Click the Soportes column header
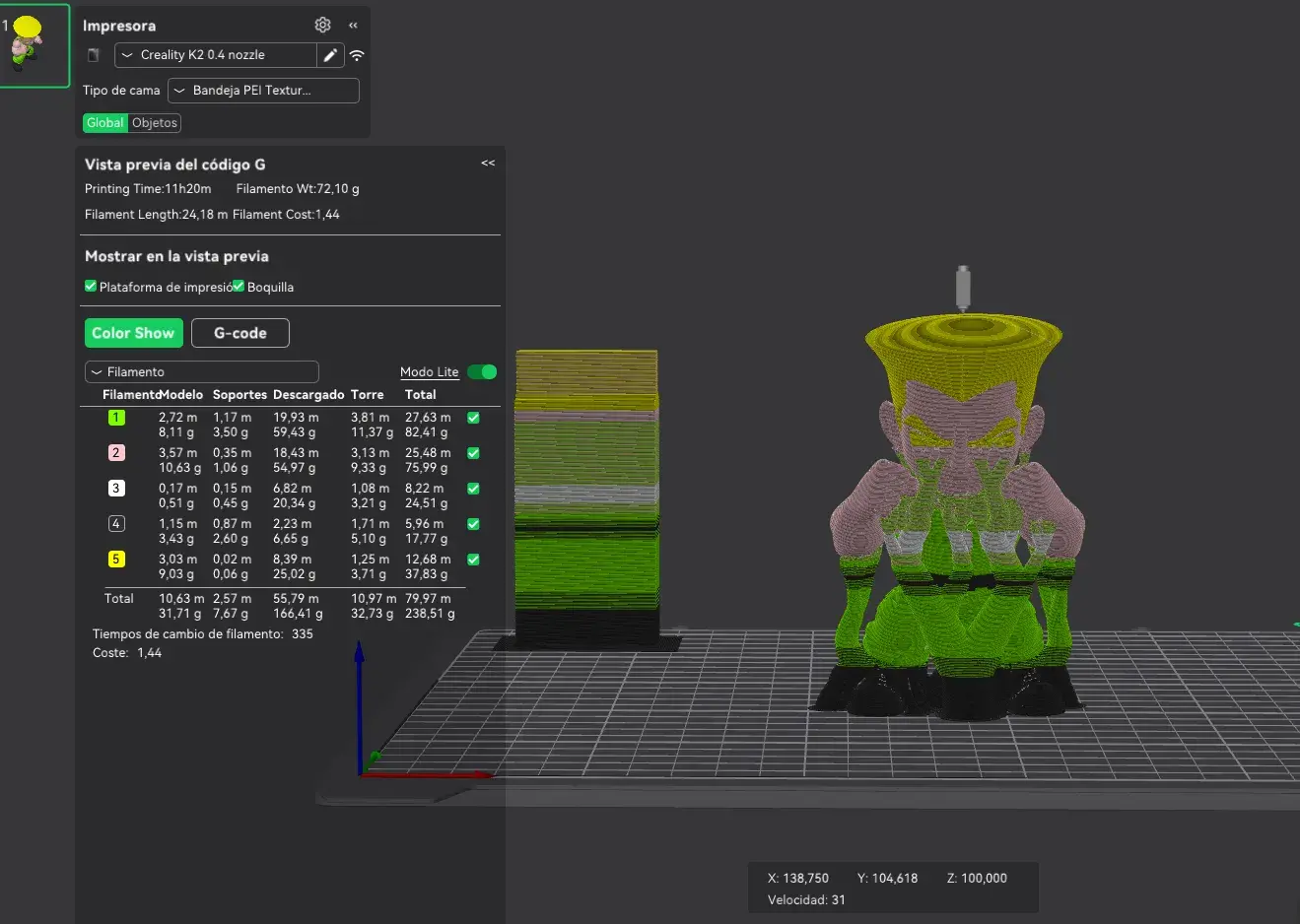This screenshot has height=924, width=1300. pos(239,394)
